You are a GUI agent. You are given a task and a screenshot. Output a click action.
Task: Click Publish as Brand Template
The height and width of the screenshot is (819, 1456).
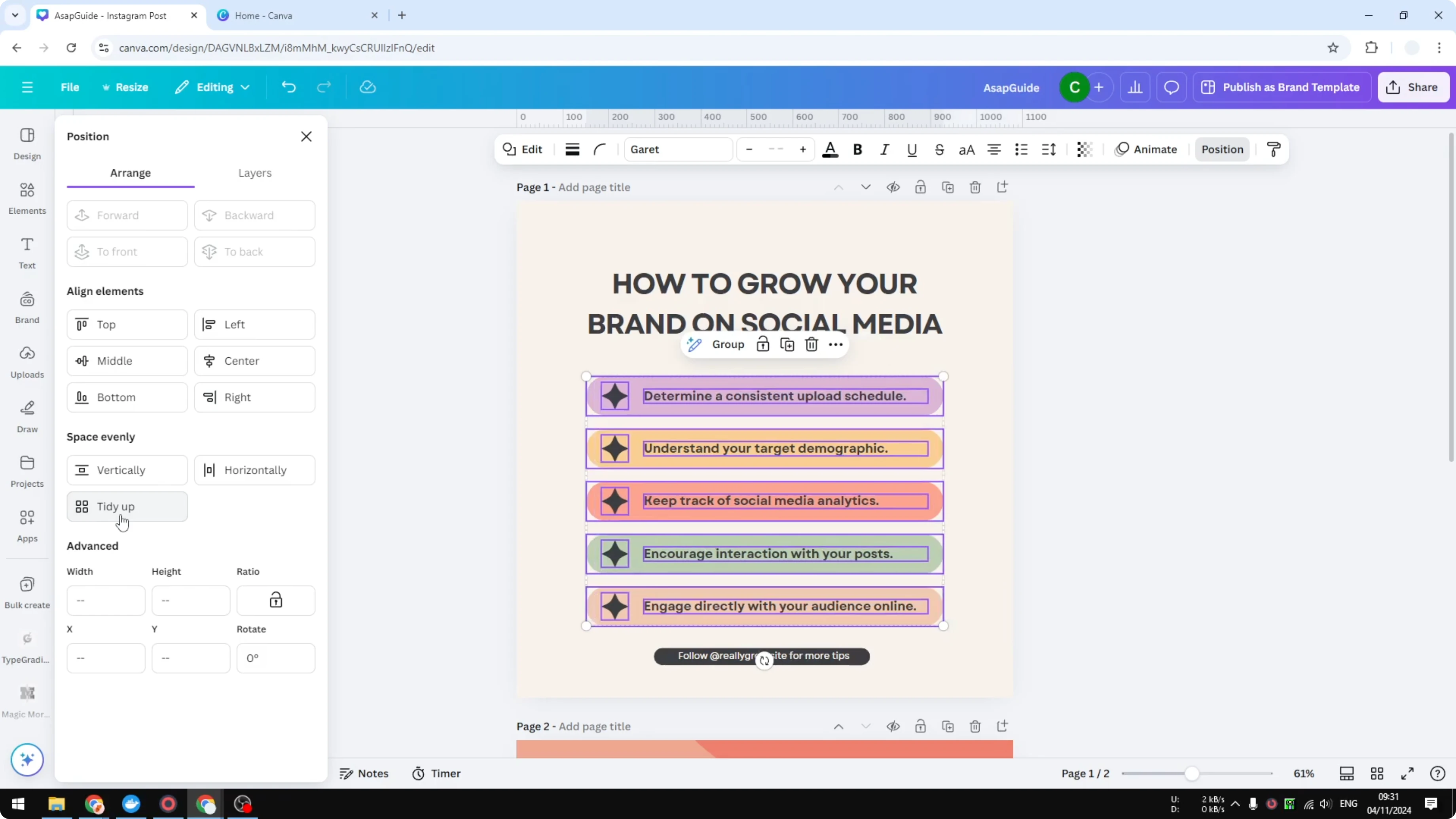pyautogui.click(x=1282, y=87)
